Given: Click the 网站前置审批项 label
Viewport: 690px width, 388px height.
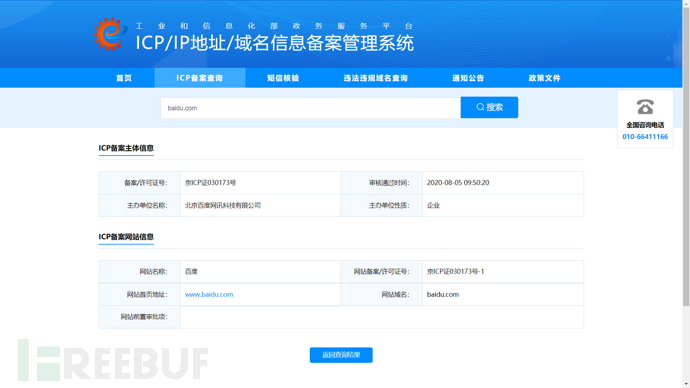Looking at the screenshot, I should pyautogui.click(x=144, y=317).
